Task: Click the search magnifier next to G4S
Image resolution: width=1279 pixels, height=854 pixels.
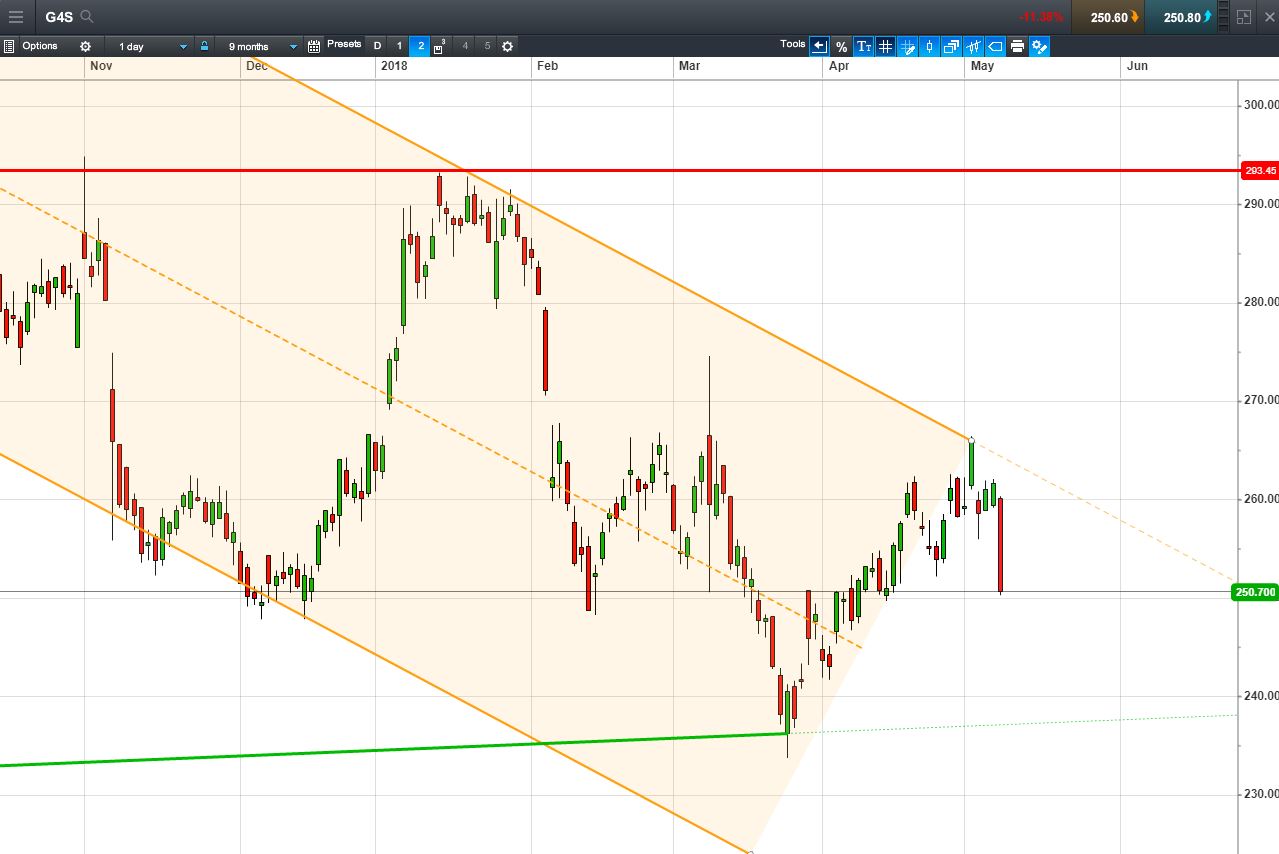Action: tap(87, 16)
